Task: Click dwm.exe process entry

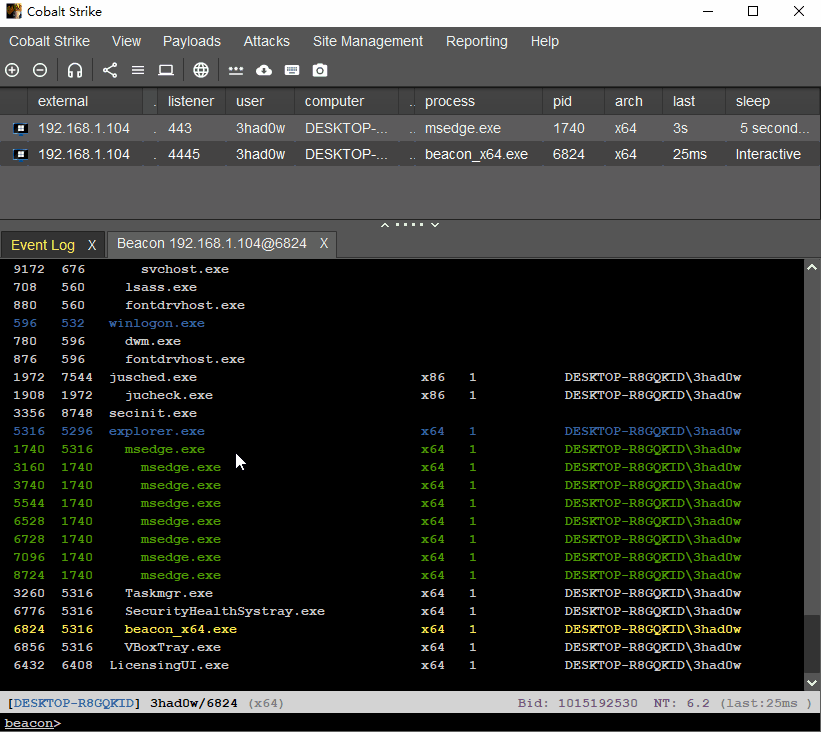Action: [152, 341]
